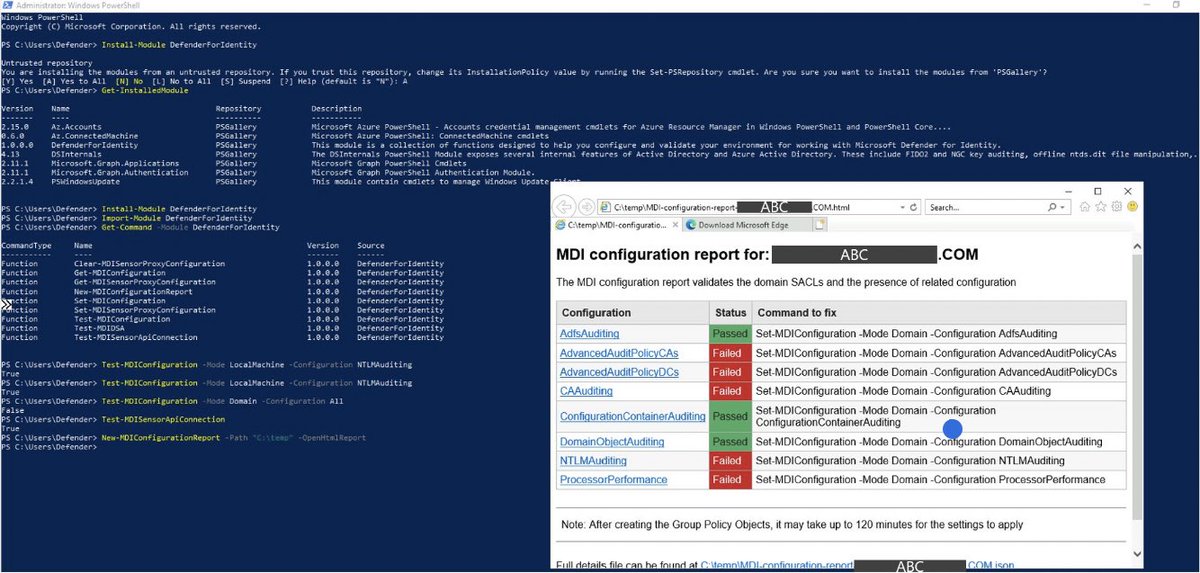Screen dimensions: 1200x573
Task: Open the IE Tools gear menu
Action: click(1115, 207)
